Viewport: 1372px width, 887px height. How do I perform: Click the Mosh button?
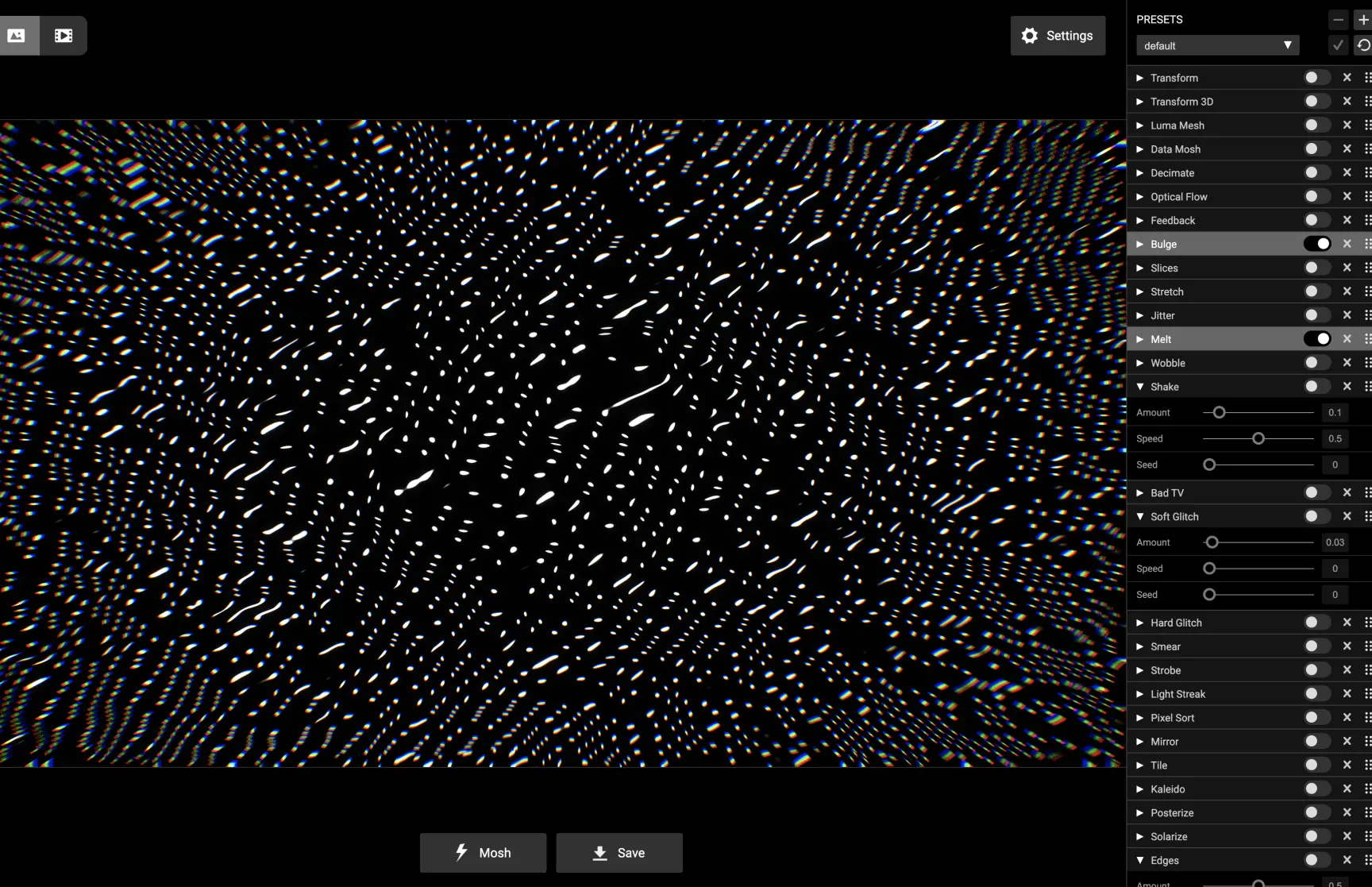coord(483,853)
